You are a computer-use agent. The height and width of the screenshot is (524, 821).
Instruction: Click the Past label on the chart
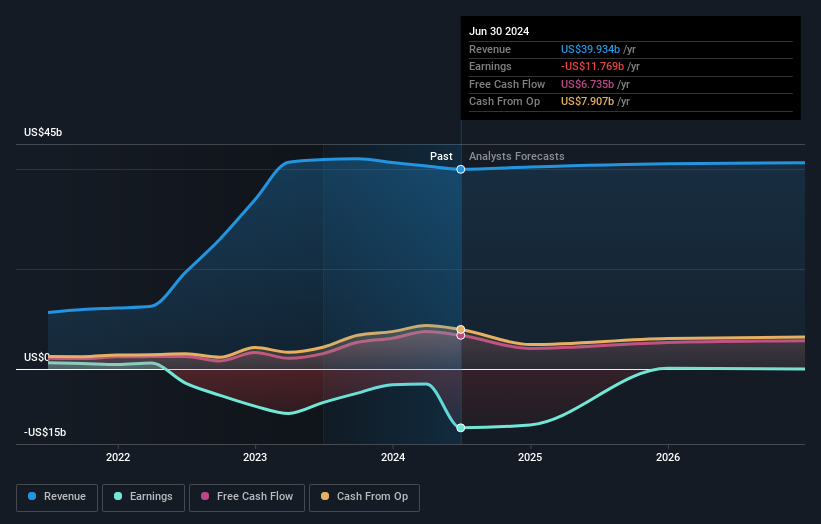coord(441,156)
